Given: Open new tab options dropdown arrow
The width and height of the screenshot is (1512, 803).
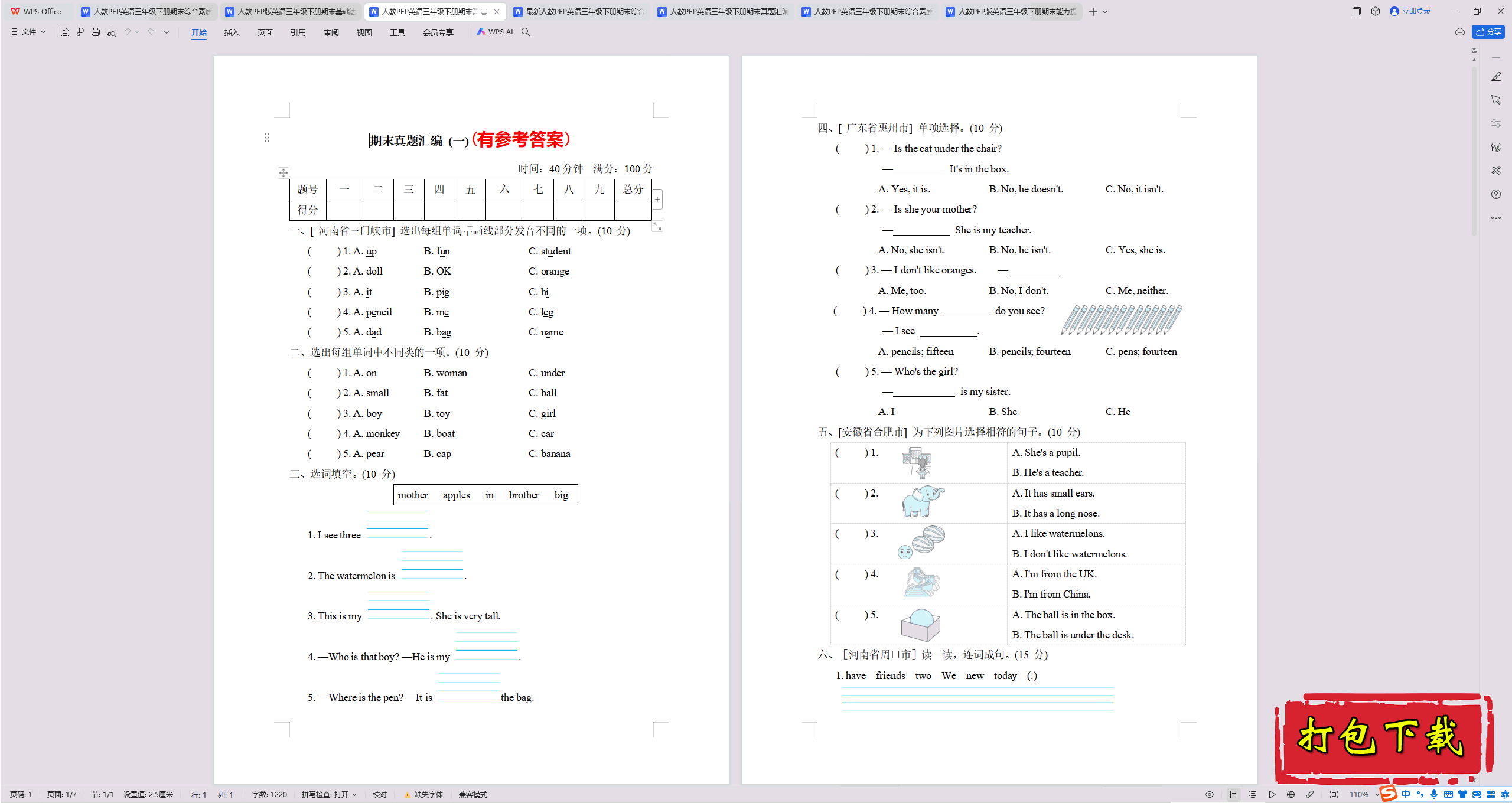Looking at the screenshot, I should point(1106,12).
